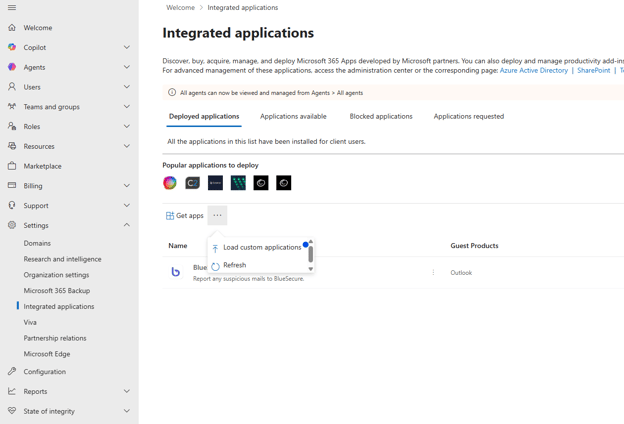Screen dimensions: 624x424
Task: Click the teal striped popular app icon
Action: point(238,183)
